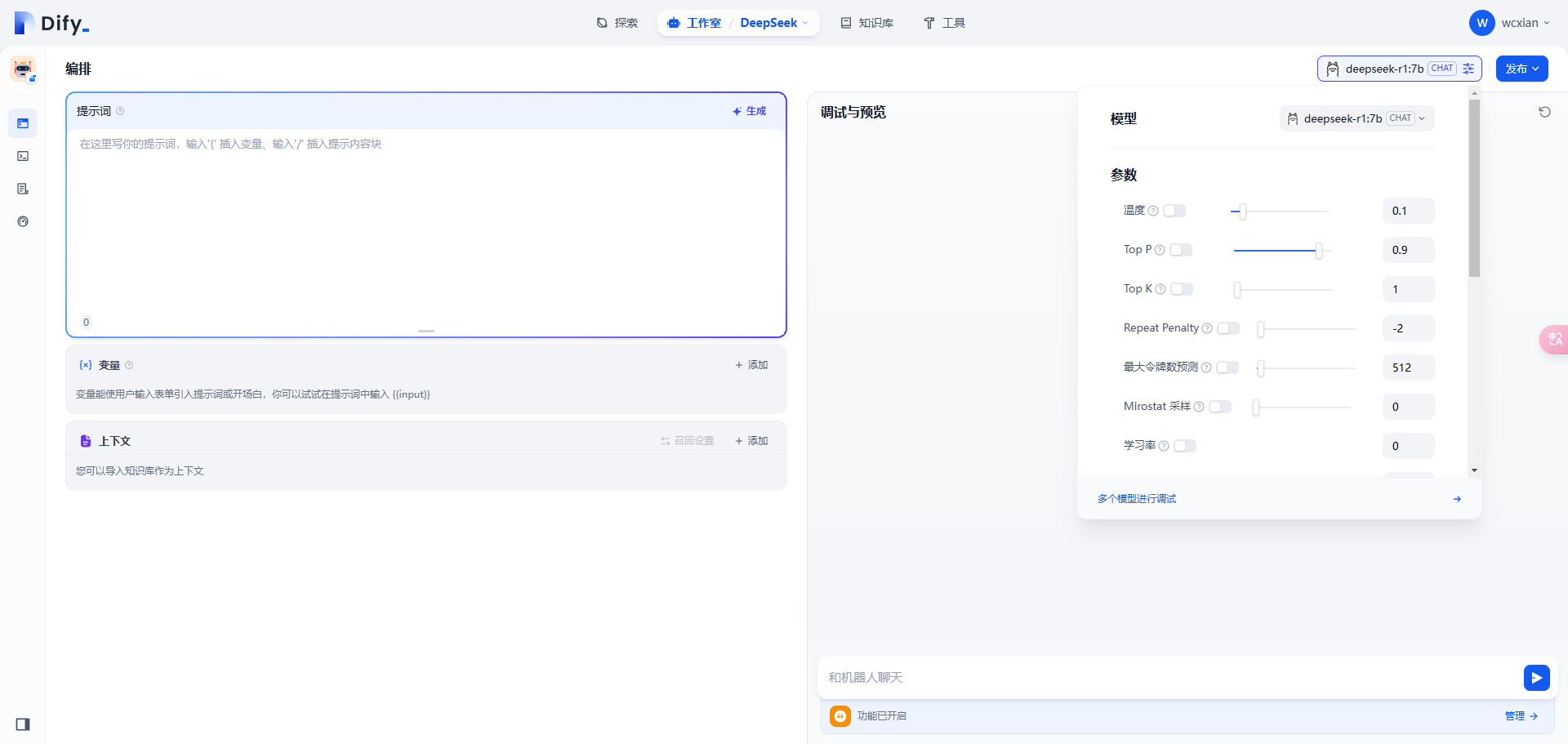
Task: Click the help icon beside 提示词
Action: point(120,111)
